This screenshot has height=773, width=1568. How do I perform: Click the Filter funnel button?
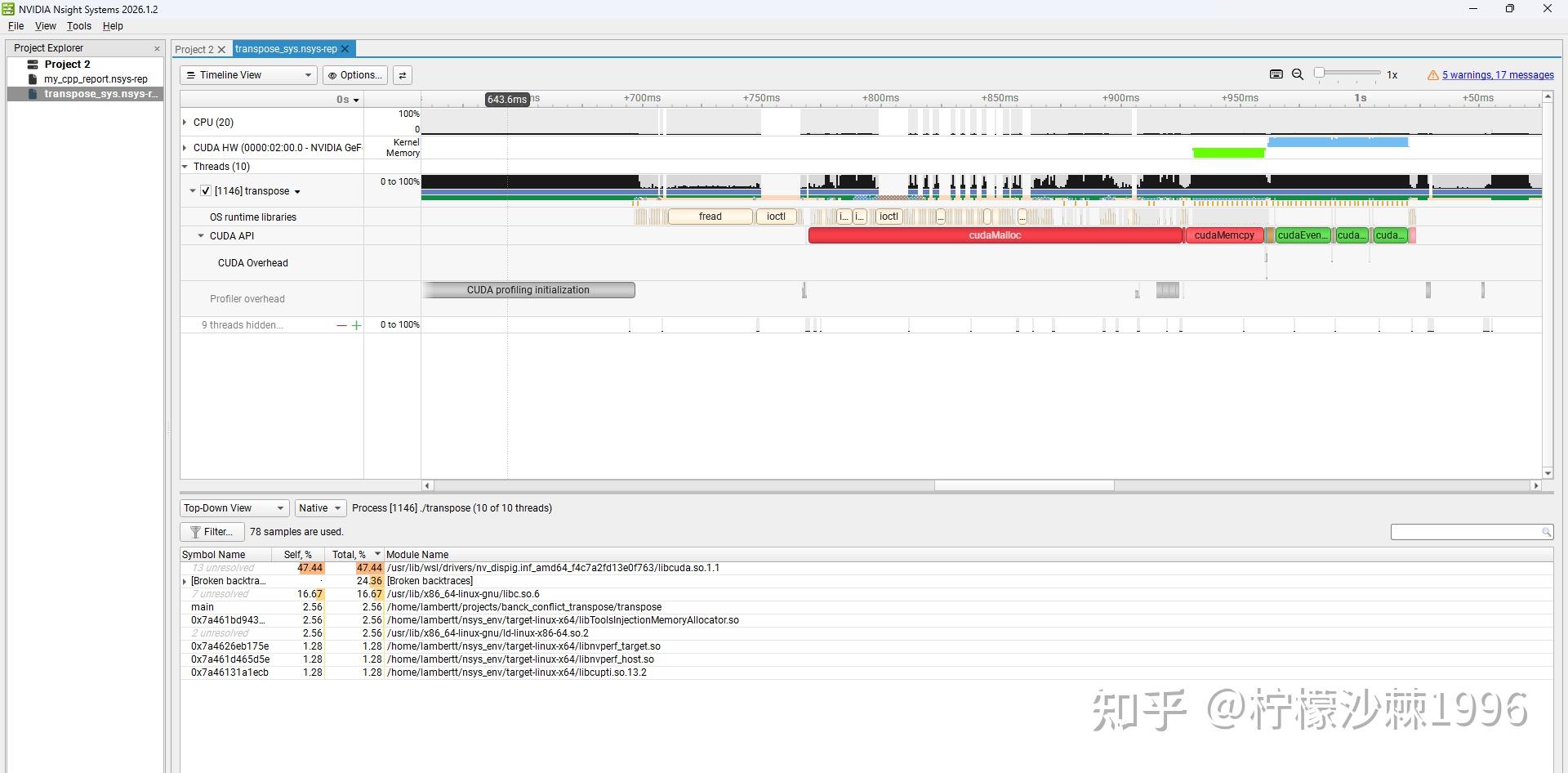tap(212, 532)
